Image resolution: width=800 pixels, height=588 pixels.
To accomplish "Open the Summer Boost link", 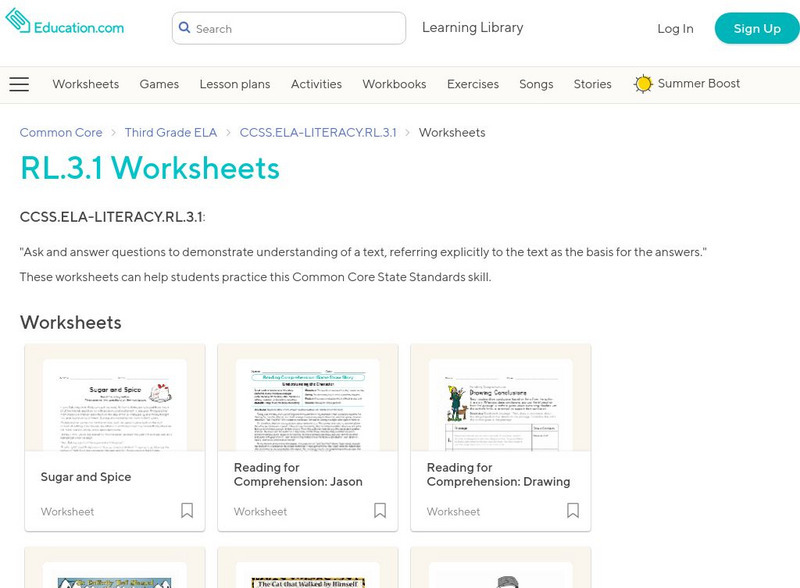I will pyautogui.click(x=698, y=84).
